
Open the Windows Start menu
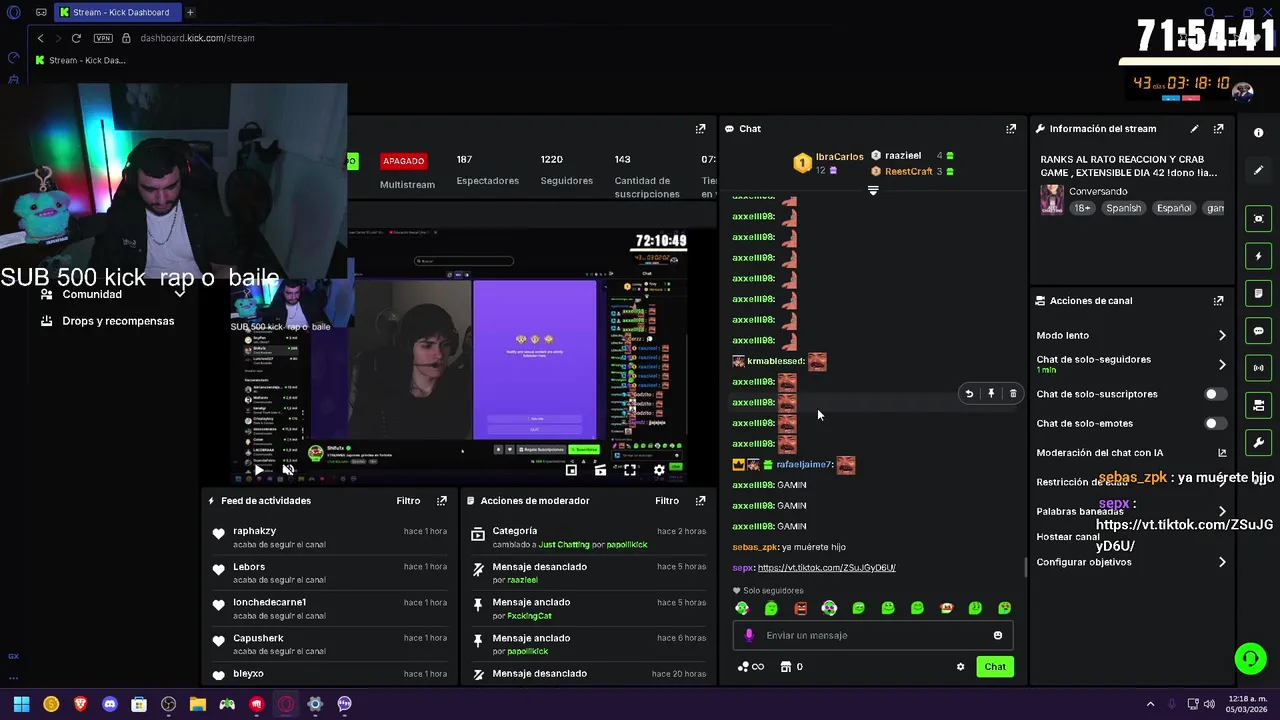click(x=22, y=705)
